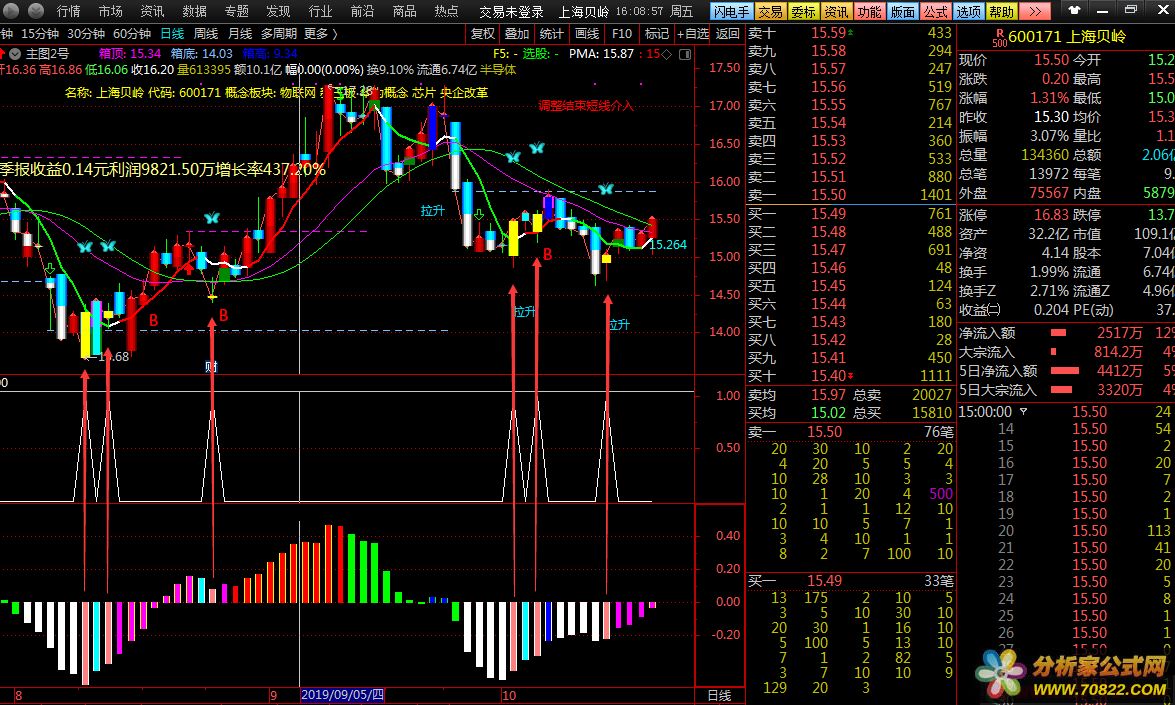Click the diamond icon after PMA value
Viewport: 1175px width, 705px height.
click(x=666, y=54)
